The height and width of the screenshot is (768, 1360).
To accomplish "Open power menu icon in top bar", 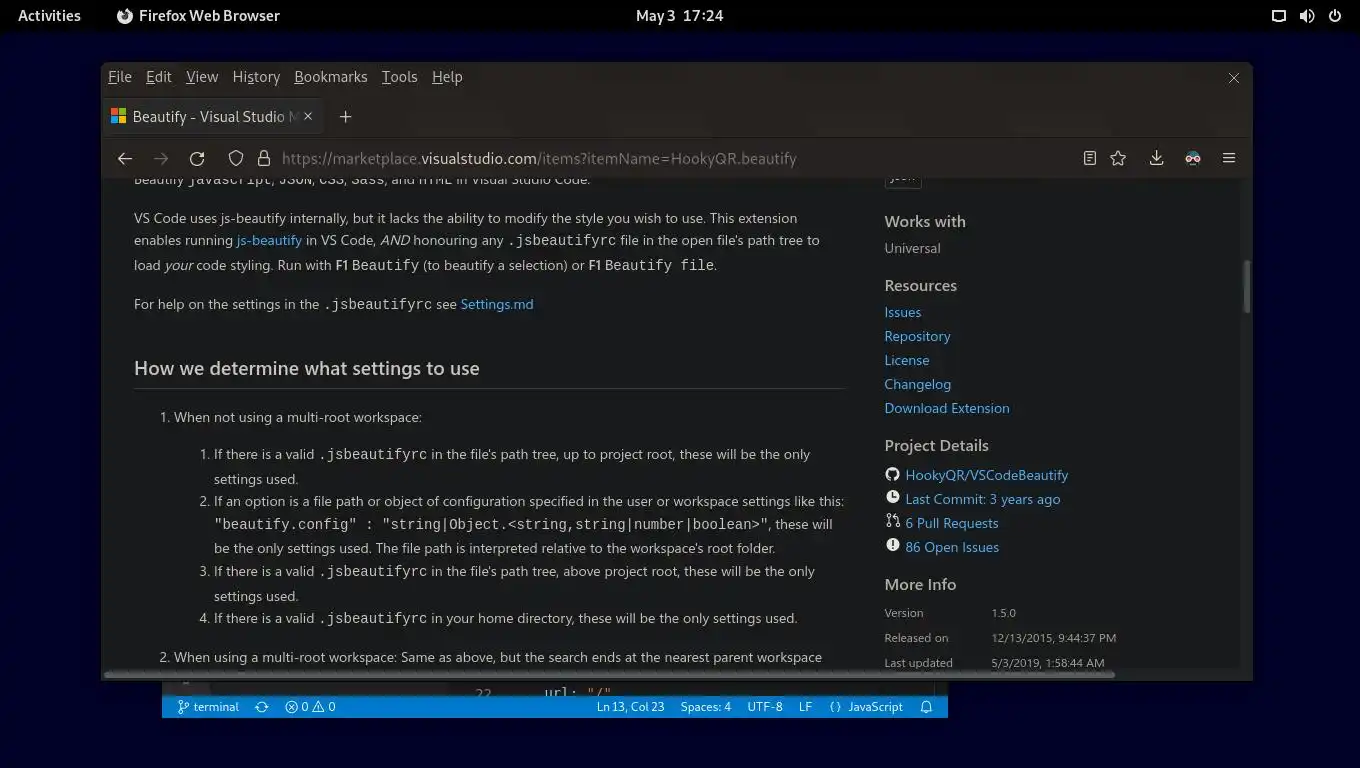I will click(1334, 16).
